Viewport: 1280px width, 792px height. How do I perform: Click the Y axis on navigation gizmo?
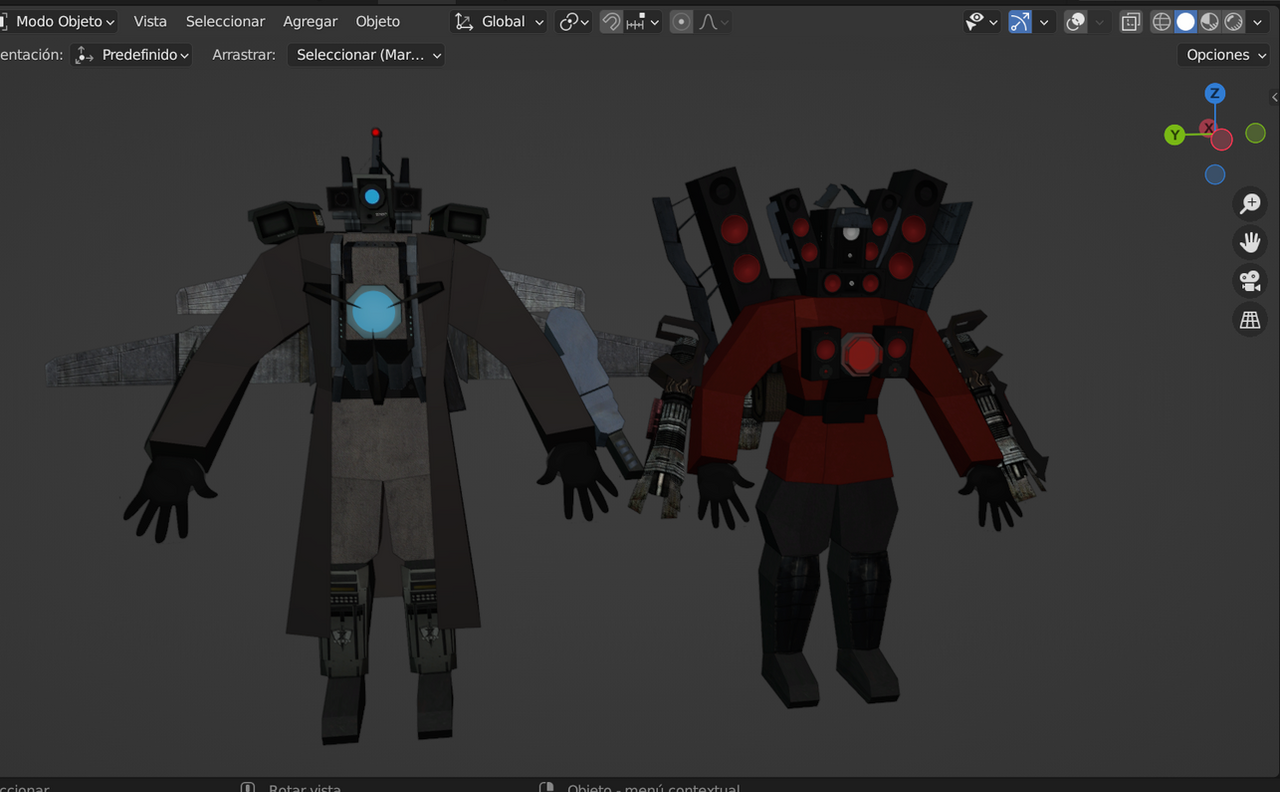click(x=1175, y=134)
